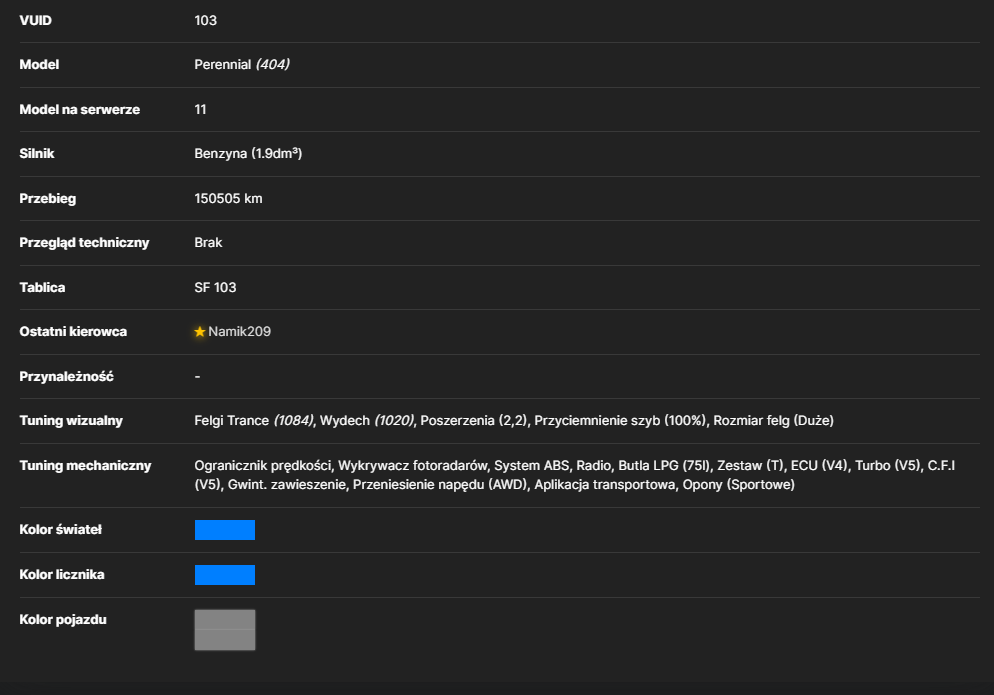
Task: Click the Model na serwerze value 11
Action: pyautogui.click(x=200, y=110)
